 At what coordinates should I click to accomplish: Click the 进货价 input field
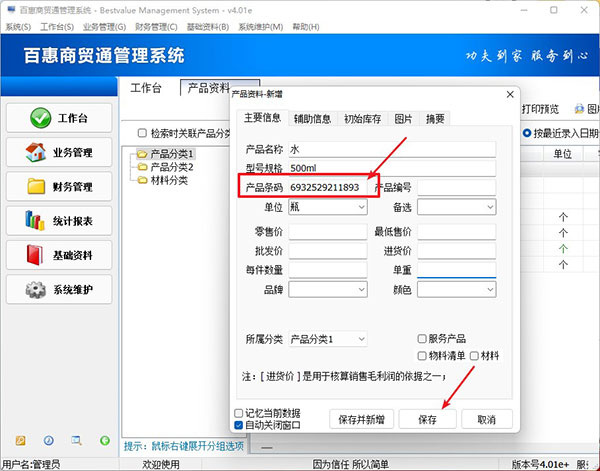pos(457,251)
